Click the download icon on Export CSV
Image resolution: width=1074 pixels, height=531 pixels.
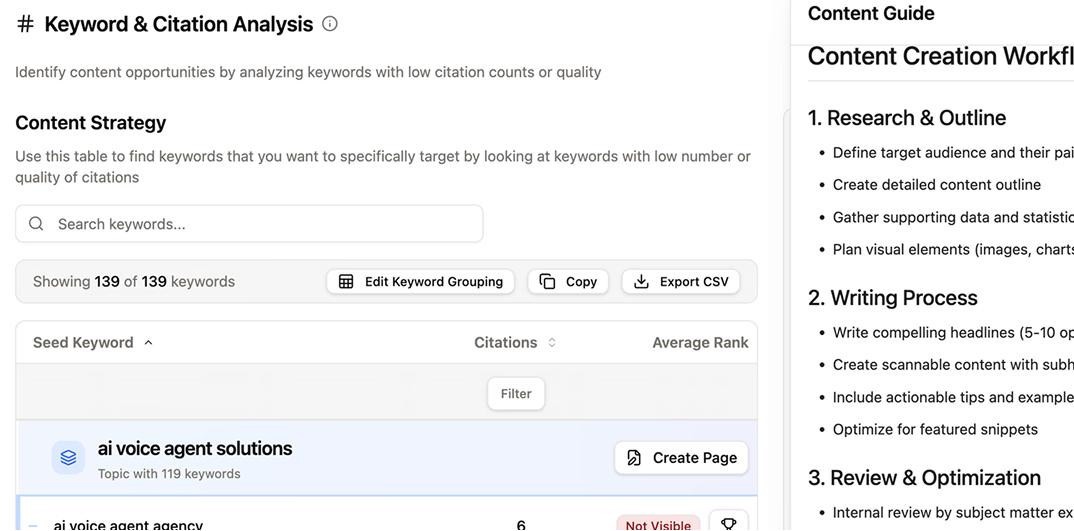642,282
